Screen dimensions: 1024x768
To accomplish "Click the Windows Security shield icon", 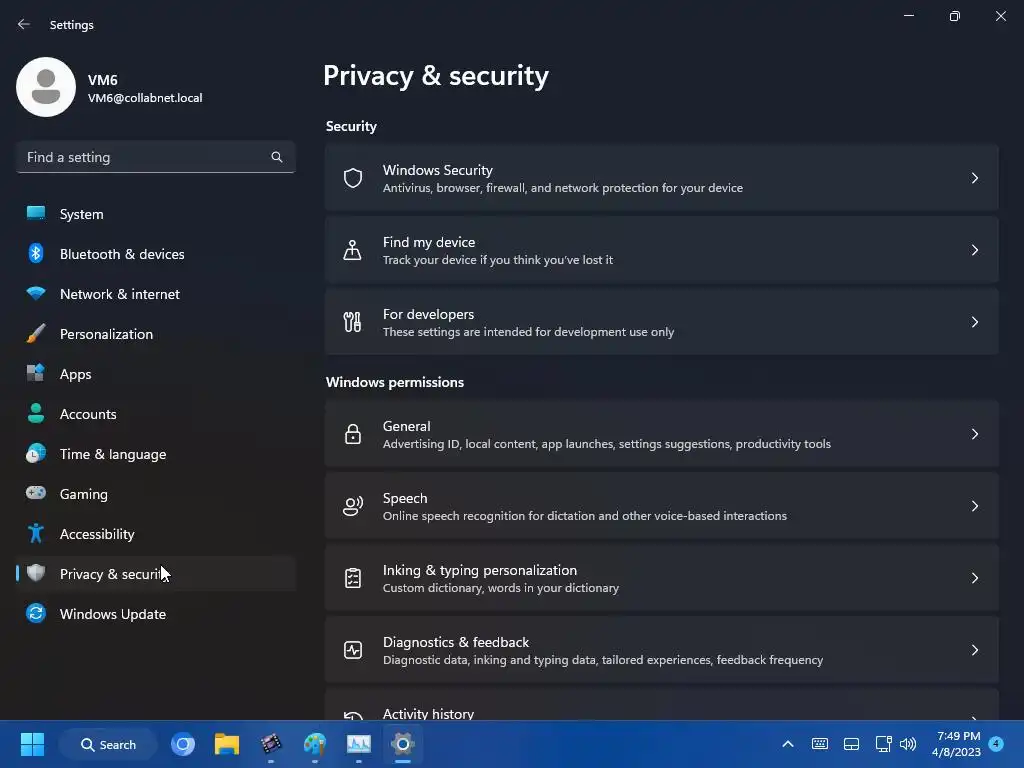I will coord(353,178).
